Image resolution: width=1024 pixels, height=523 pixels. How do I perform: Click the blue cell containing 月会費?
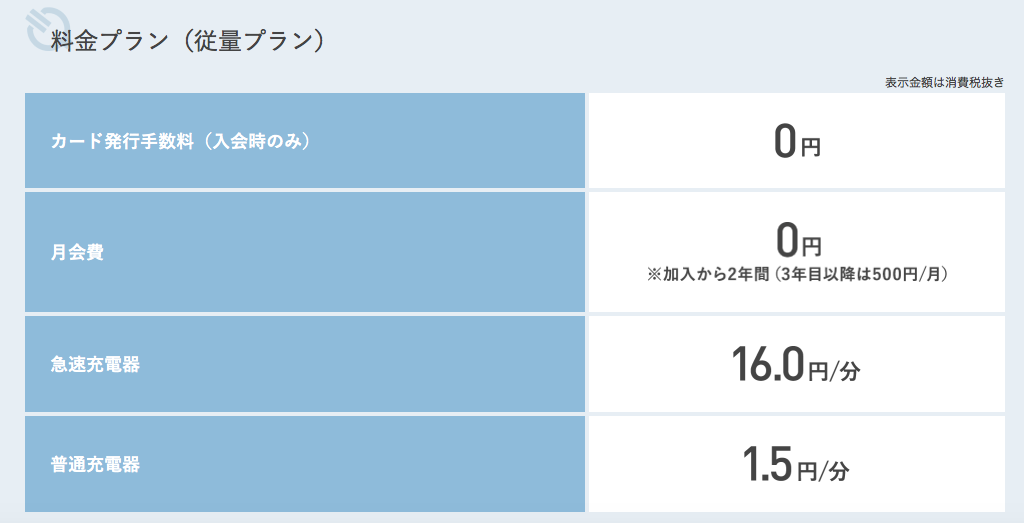click(305, 252)
